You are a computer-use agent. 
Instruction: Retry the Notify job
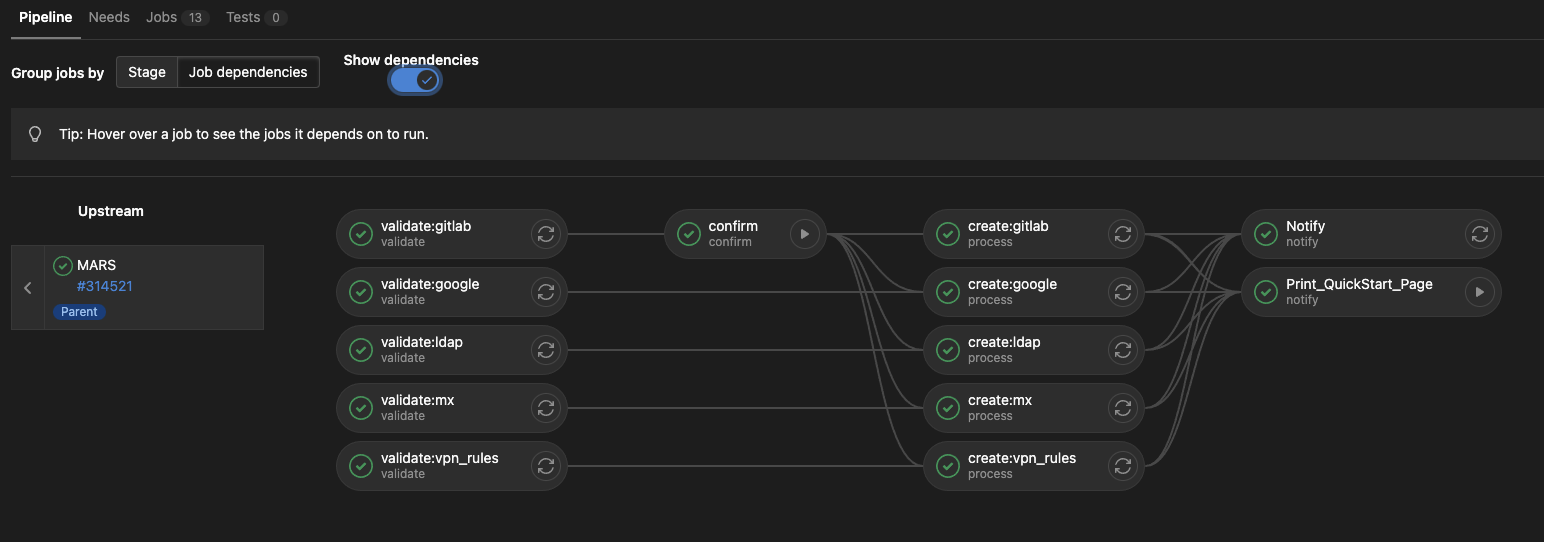point(1479,234)
